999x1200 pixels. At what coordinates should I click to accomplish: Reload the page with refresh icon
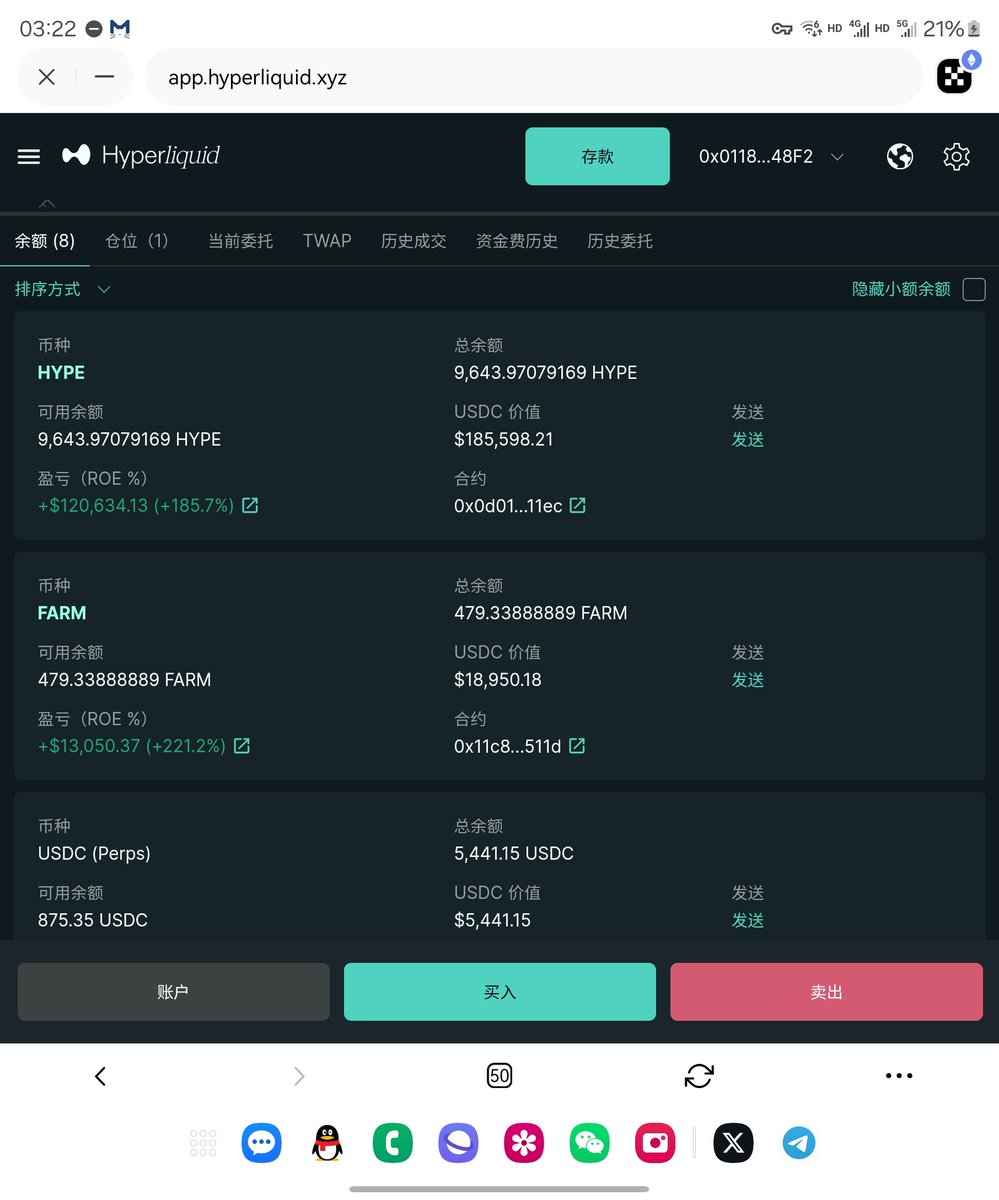699,1076
